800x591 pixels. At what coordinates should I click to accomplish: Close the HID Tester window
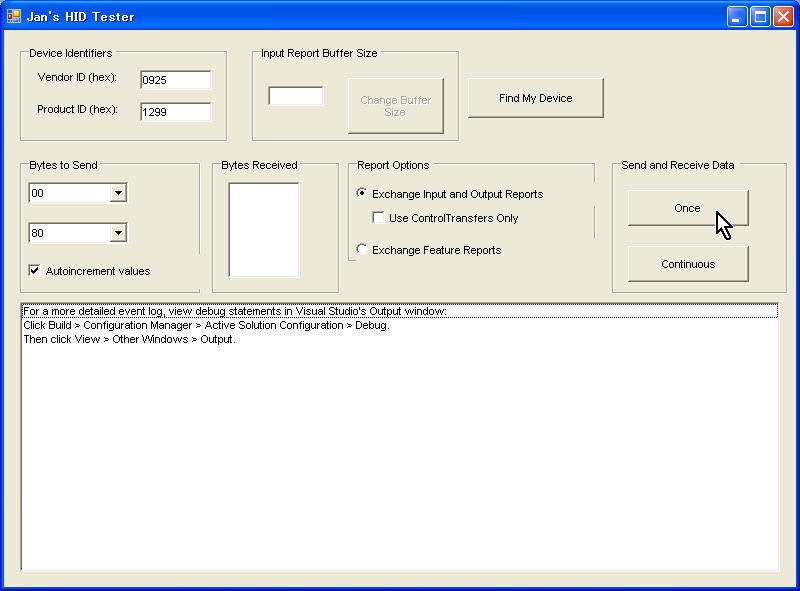click(x=783, y=17)
